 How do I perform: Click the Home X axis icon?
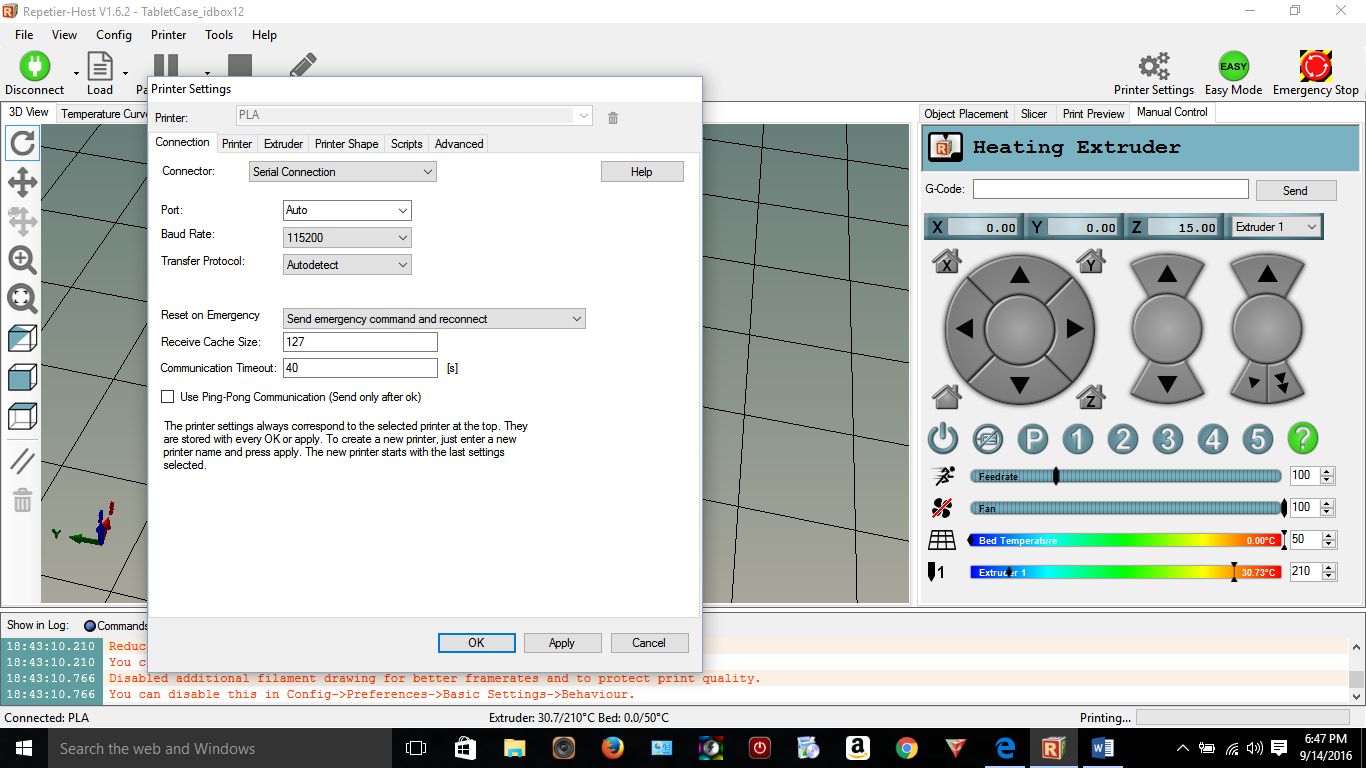pos(946,262)
